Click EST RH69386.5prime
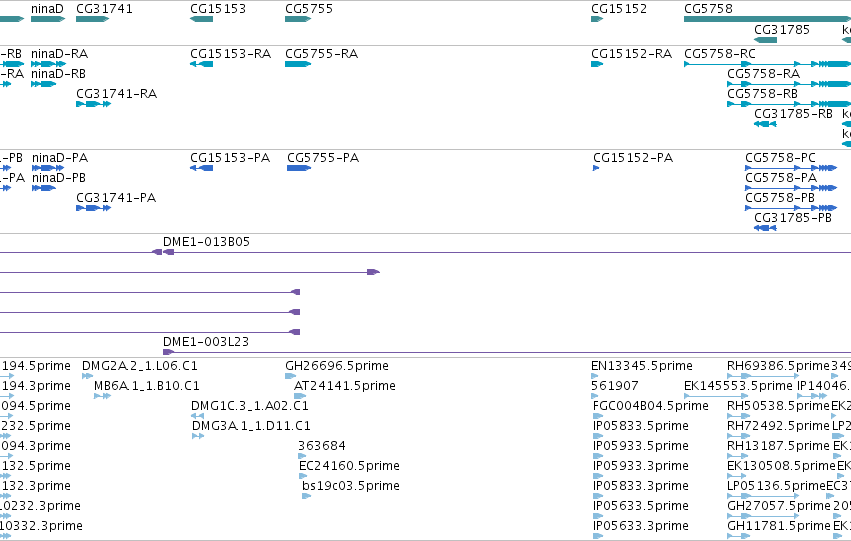This screenshot has height=541, width=851. click(x=764, y=376)
